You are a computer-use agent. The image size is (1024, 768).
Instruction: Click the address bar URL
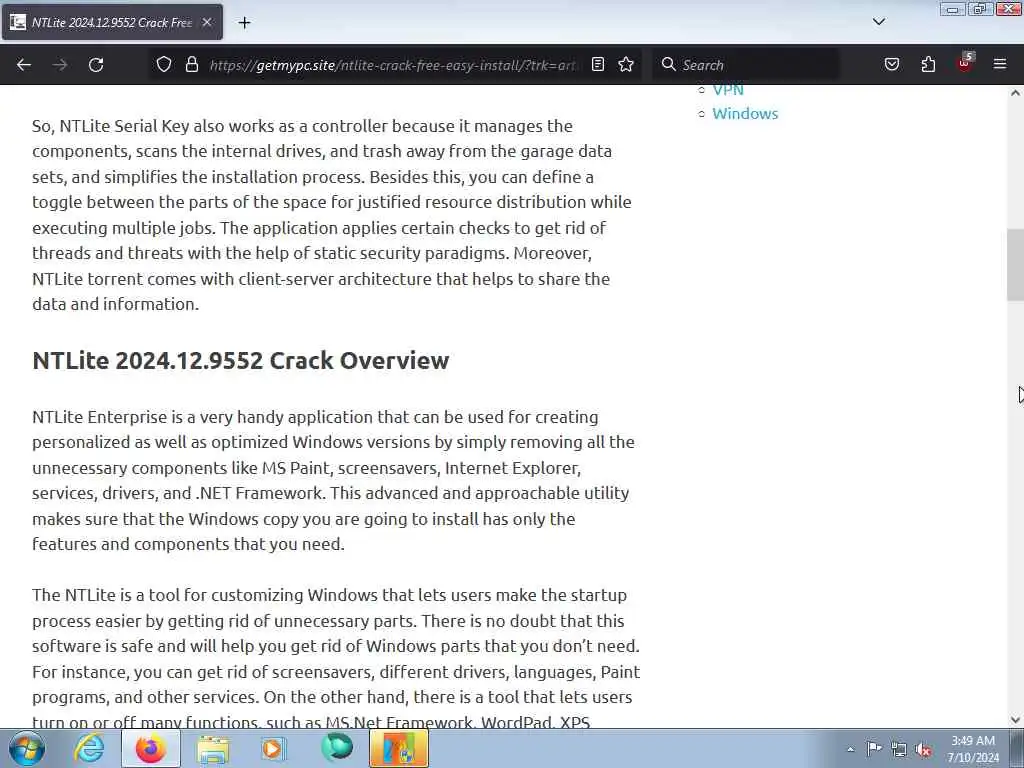(393, 65)
